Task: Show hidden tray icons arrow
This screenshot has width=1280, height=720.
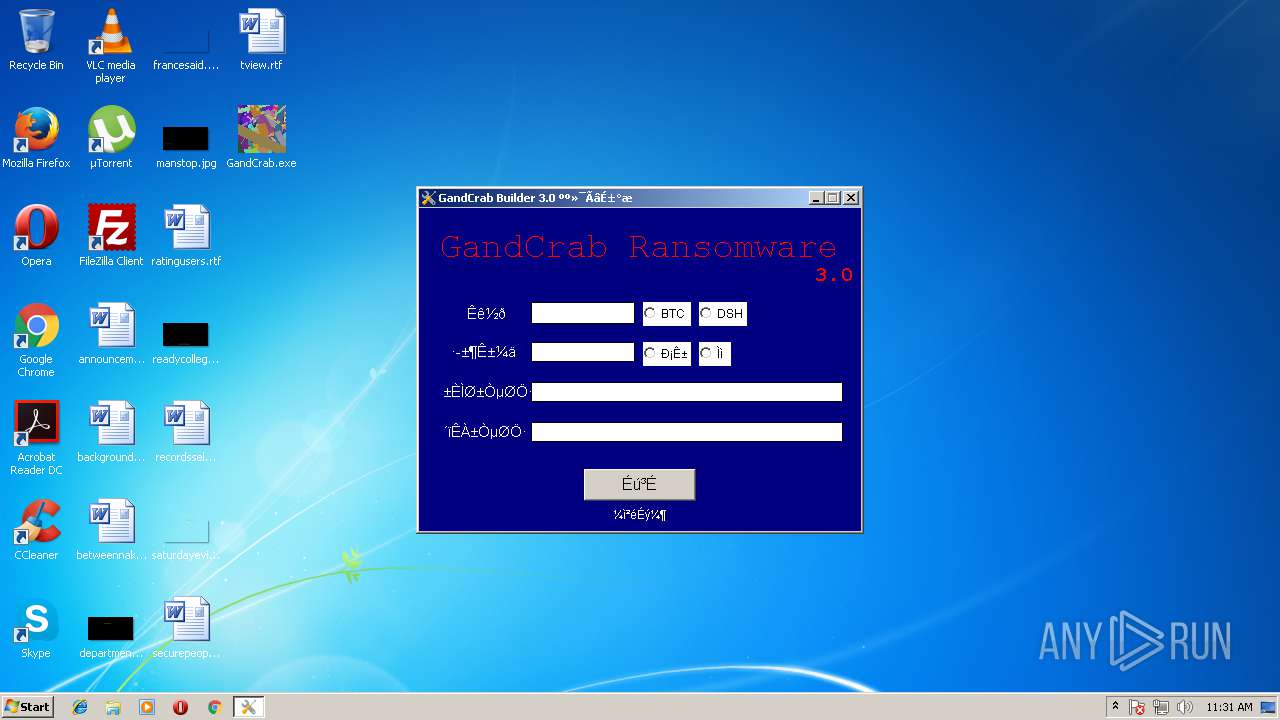Action: coord(1115,707)
